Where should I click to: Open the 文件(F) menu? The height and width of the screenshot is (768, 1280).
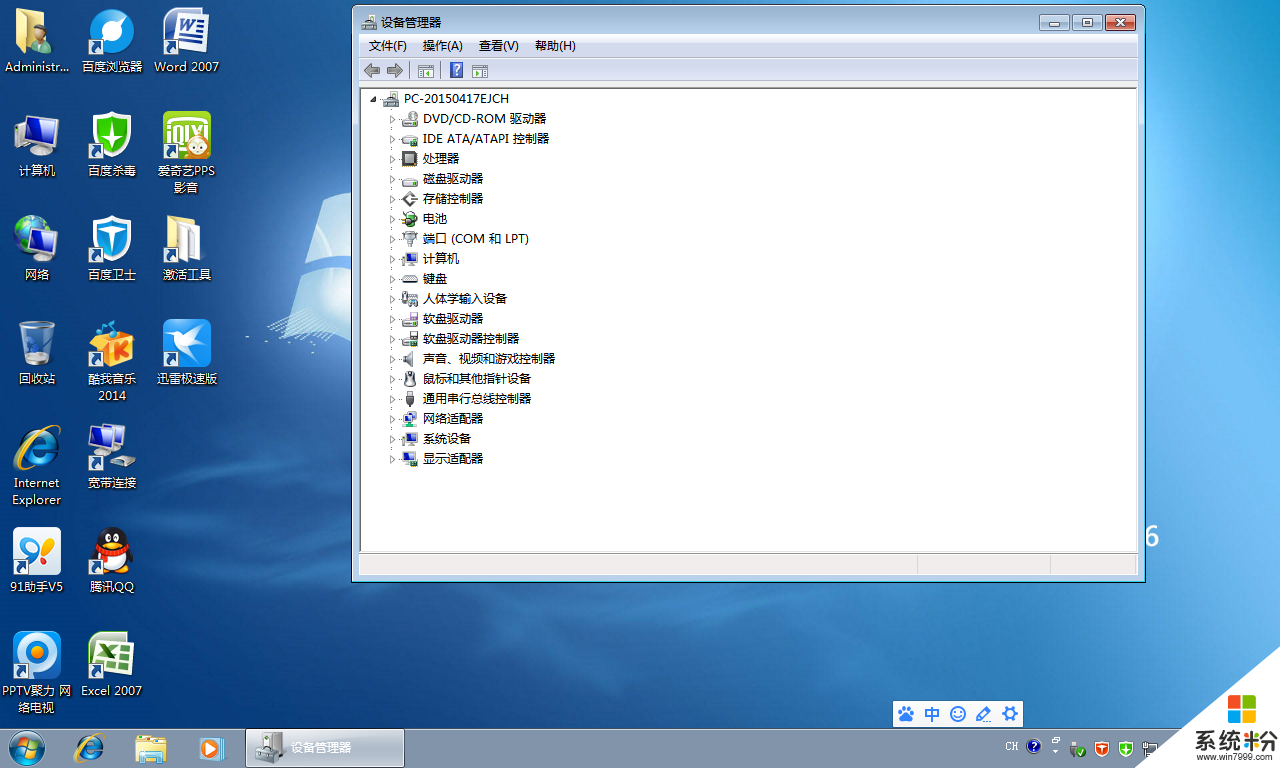[387, 46]
